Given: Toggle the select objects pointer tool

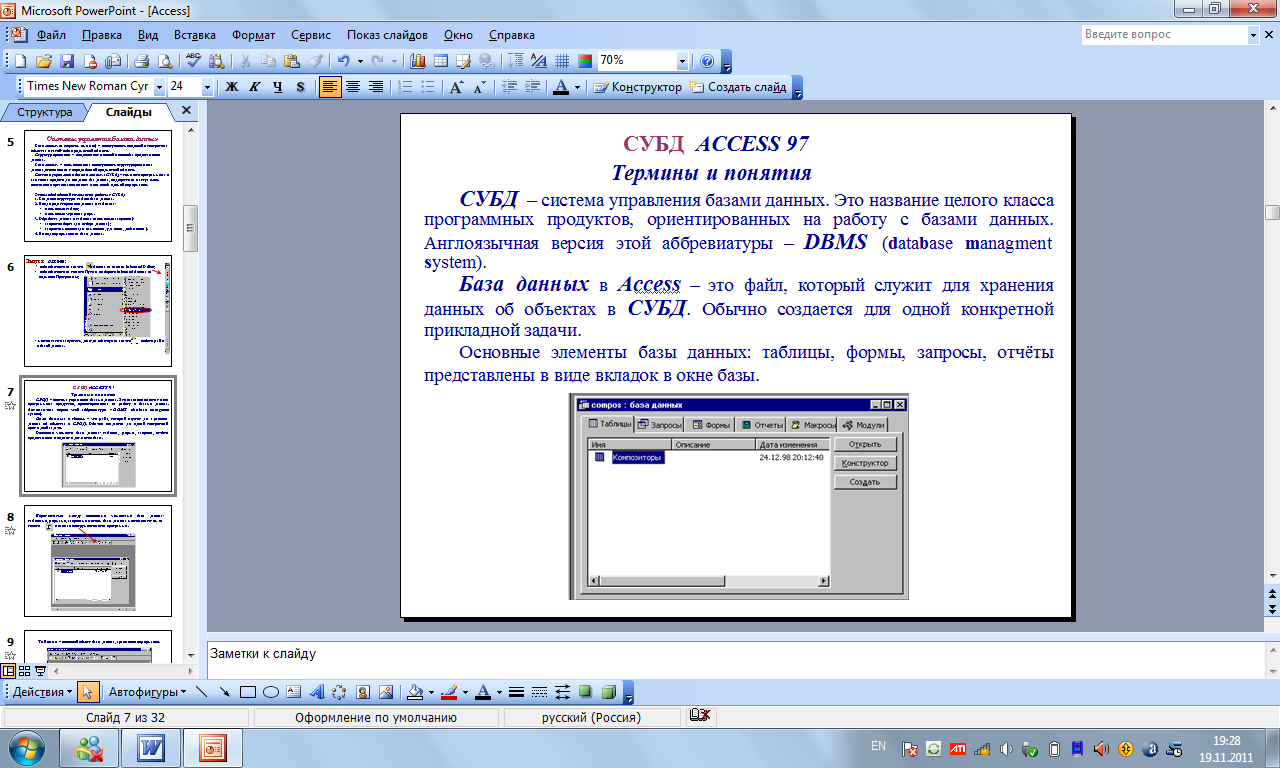Looking at the screenshot, I should 88,692.
